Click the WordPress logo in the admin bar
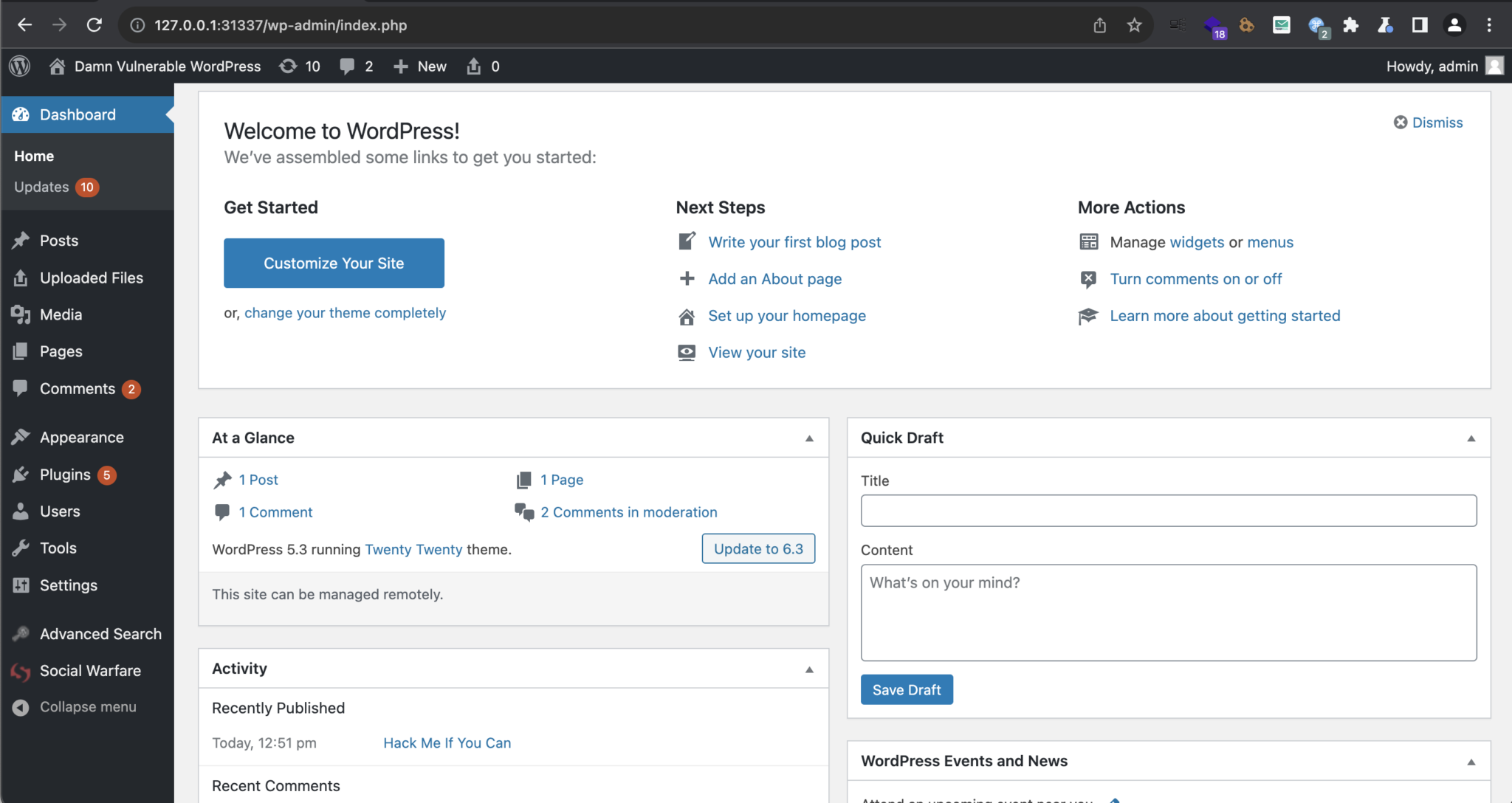Image resolution: width=1512 pixels, height=803 pixels. pos(19,66)
